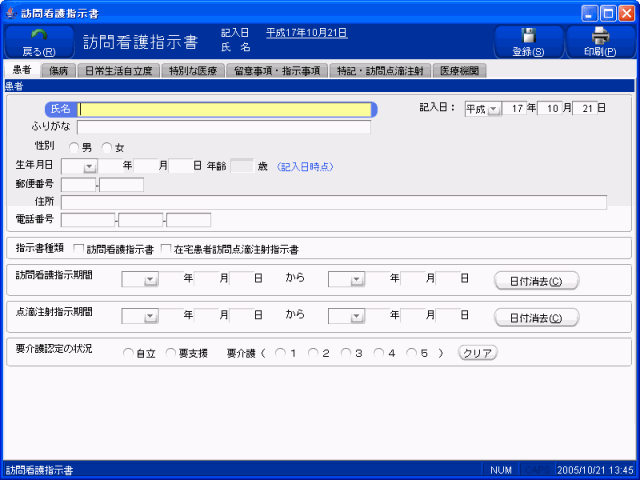Click the last 電話番号 input box
The image size is (640, 480).
189,220
